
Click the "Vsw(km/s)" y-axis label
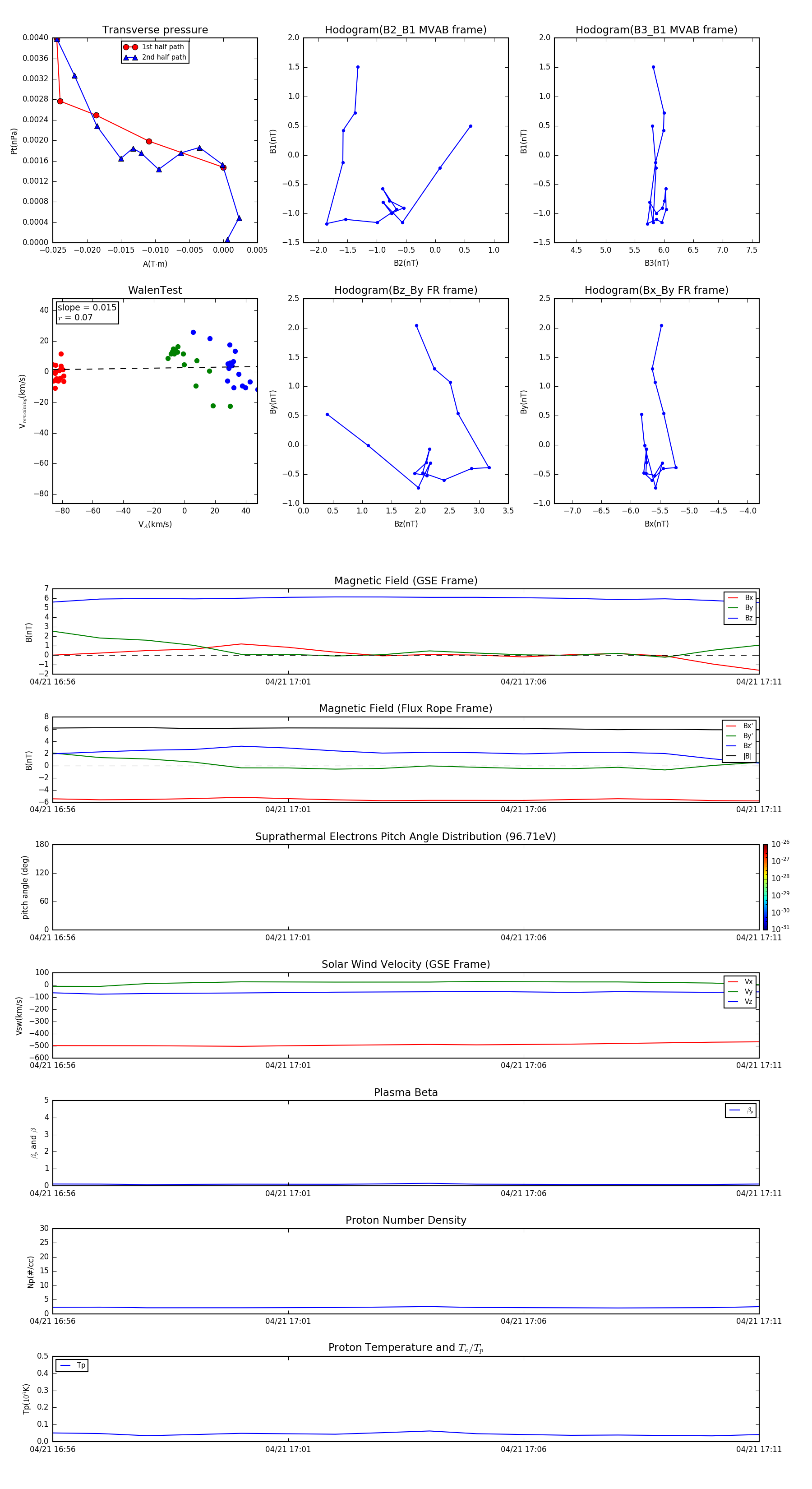(19, 1016)
